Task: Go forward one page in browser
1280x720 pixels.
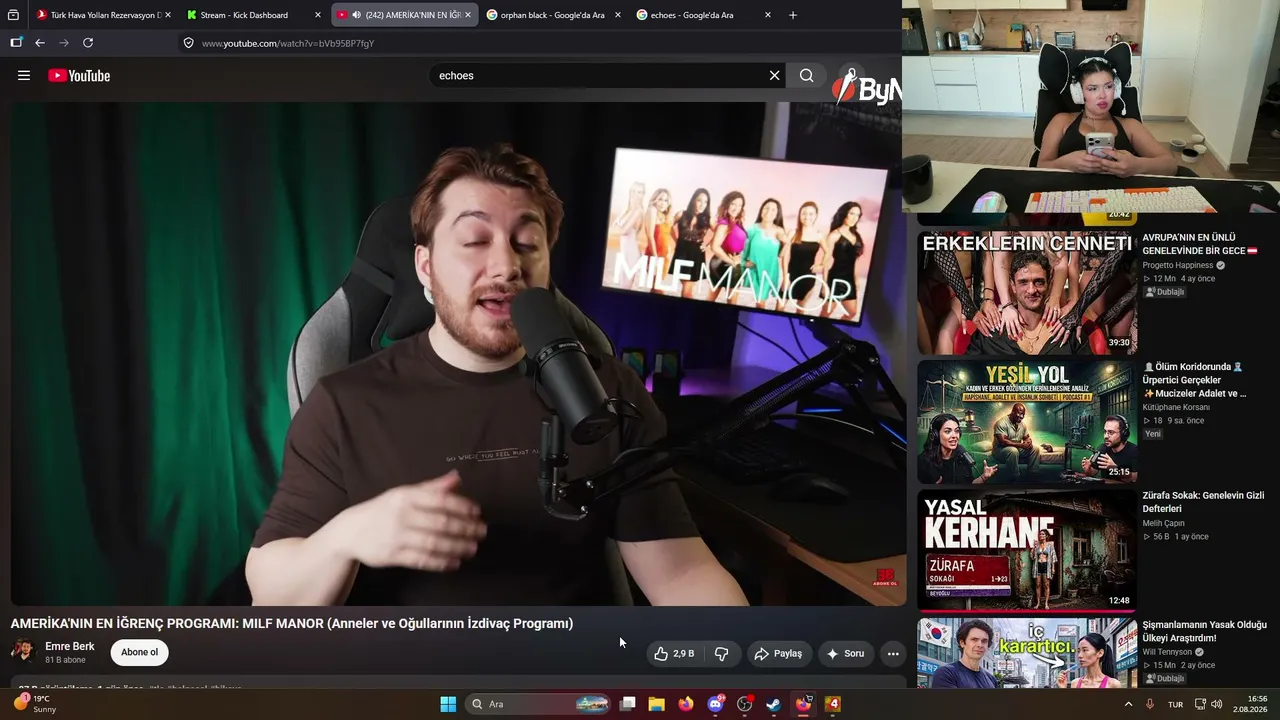Action: coord(64,43)
